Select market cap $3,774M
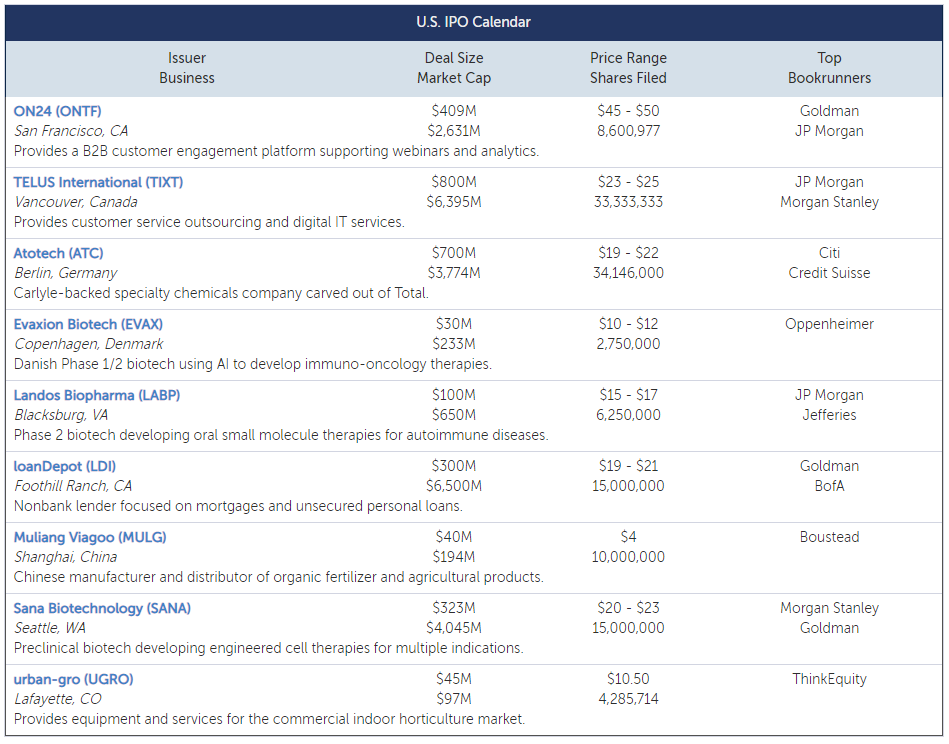 coord(454,273)
